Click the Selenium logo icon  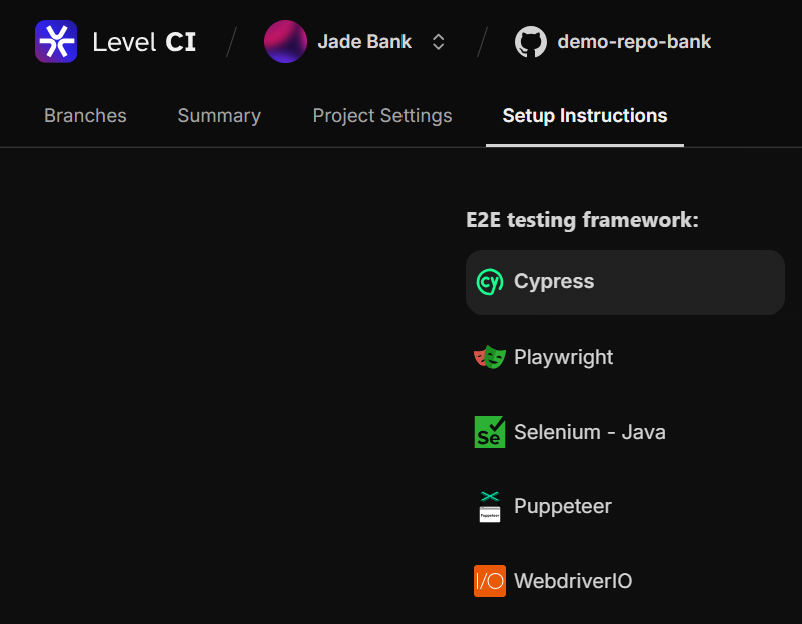[x=490, y=432]
